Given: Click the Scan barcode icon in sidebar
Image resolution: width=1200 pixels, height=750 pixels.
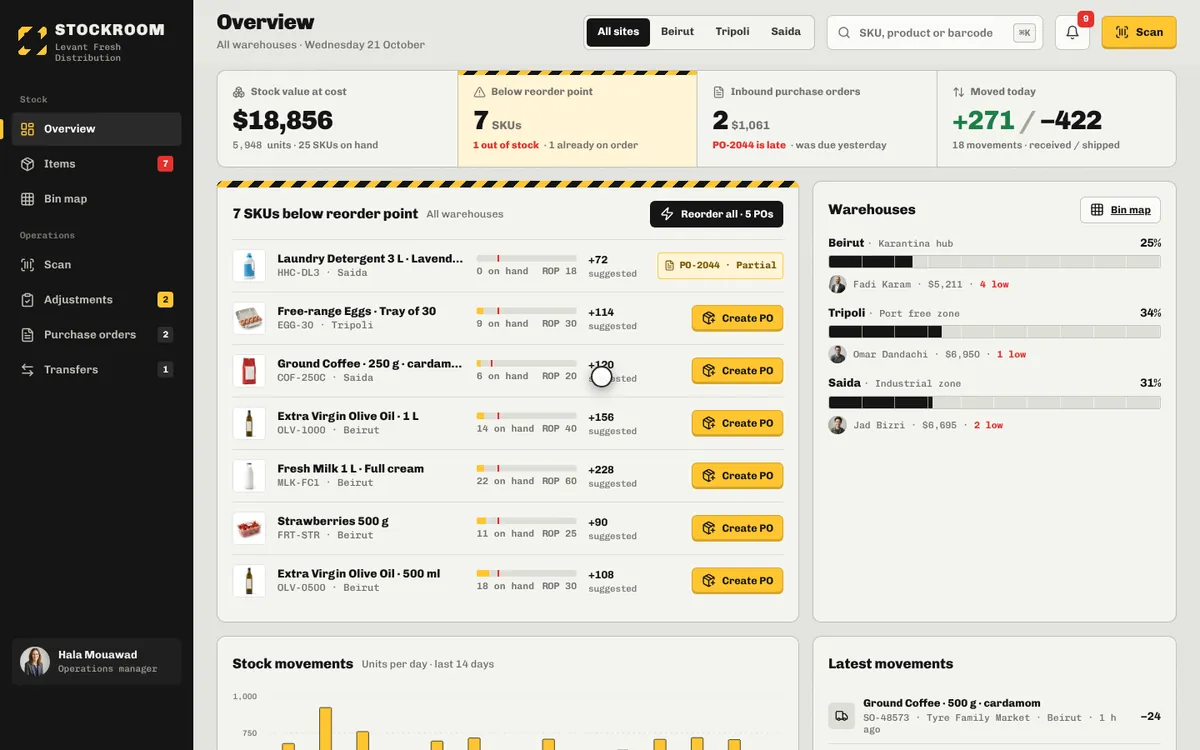Looking at the screenshot, I should coord(28,265).
